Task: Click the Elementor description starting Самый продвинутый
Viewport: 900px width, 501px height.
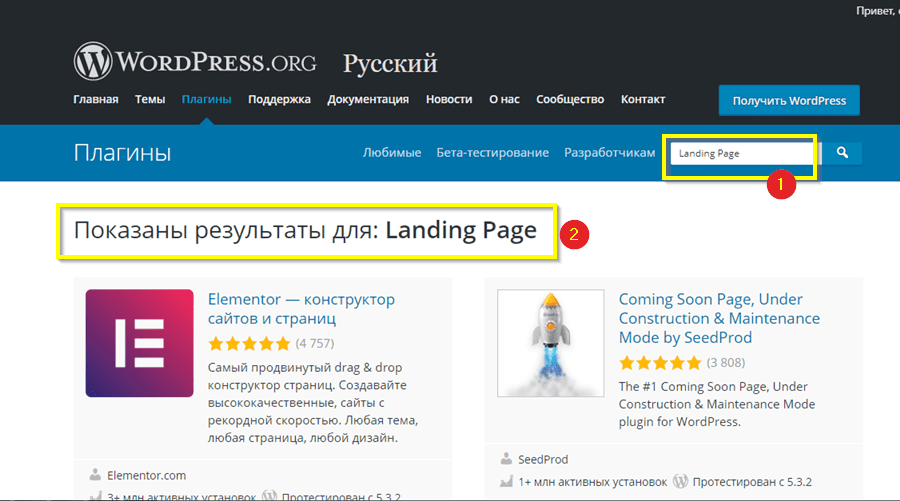Action: tap(313, 402)
